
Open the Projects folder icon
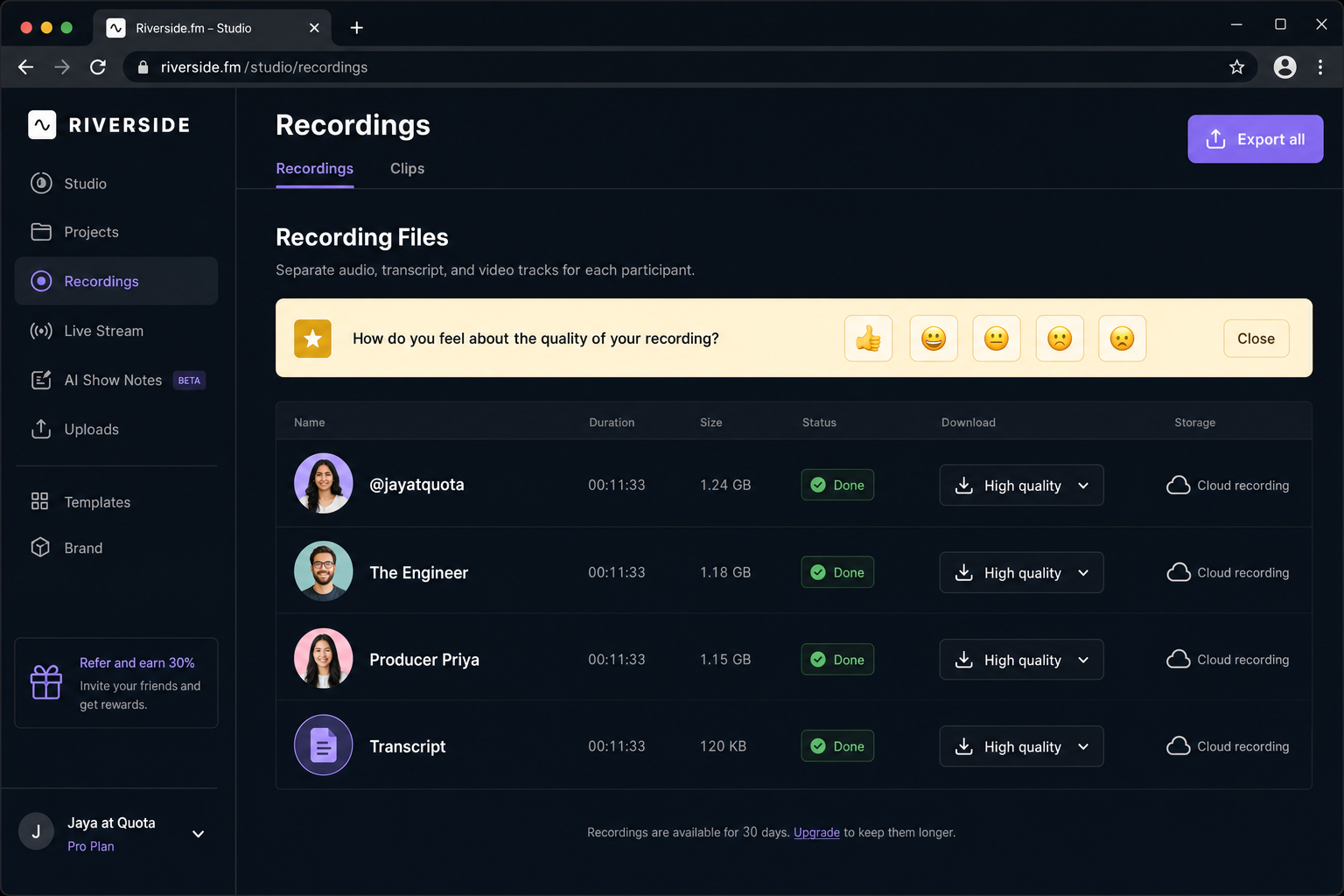pyautogui.click(x=41, y=232)
